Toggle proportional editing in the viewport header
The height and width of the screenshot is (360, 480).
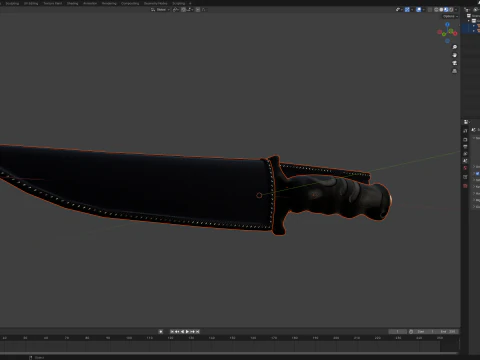(198, 10)
